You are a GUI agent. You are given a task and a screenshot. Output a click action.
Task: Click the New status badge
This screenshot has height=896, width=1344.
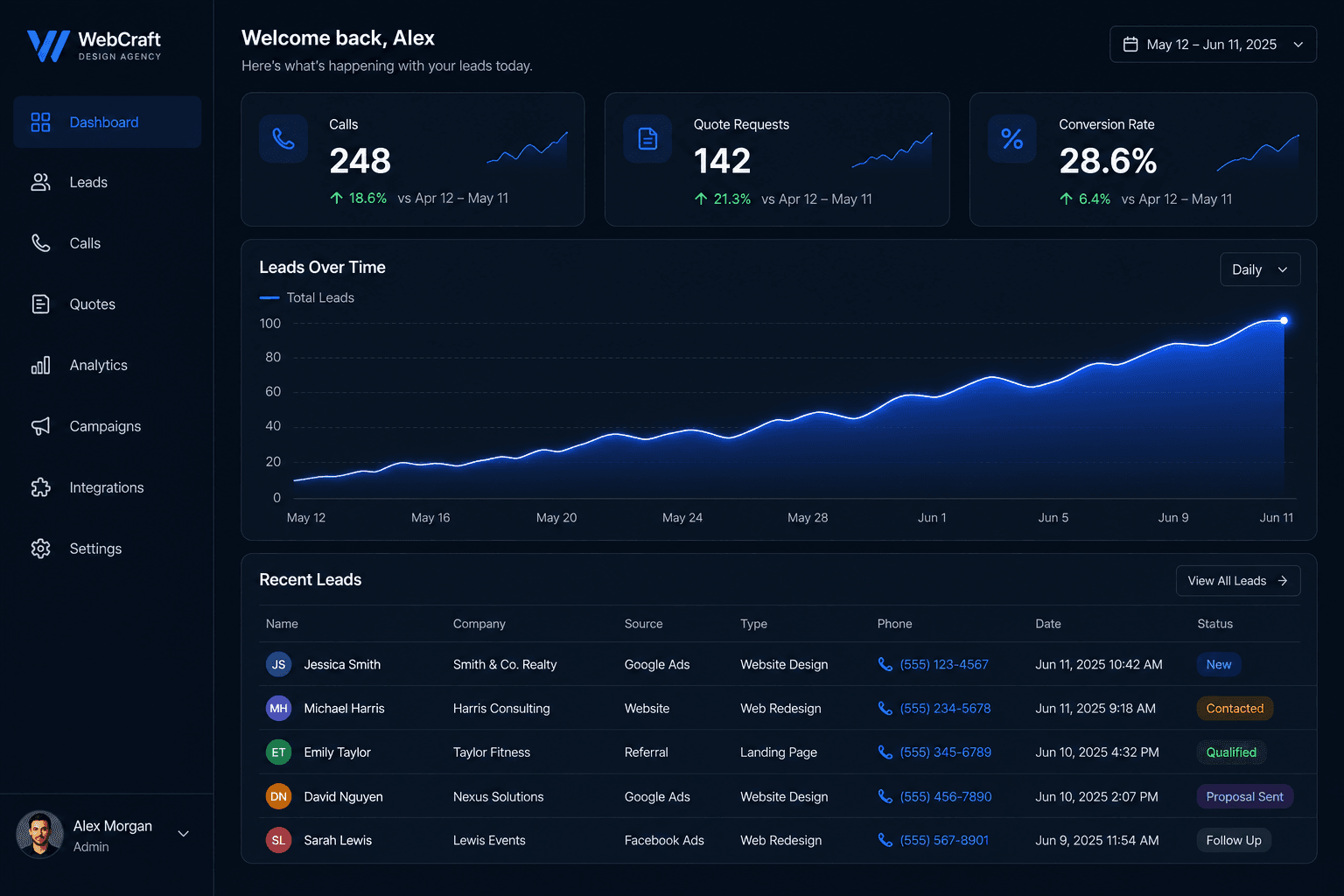point(1219,664)
